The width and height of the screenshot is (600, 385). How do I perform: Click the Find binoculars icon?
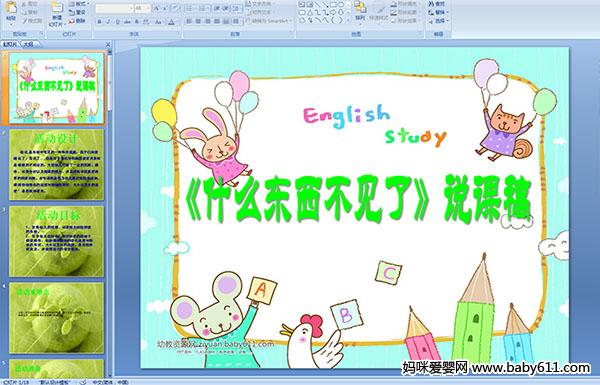coord(437,3)
